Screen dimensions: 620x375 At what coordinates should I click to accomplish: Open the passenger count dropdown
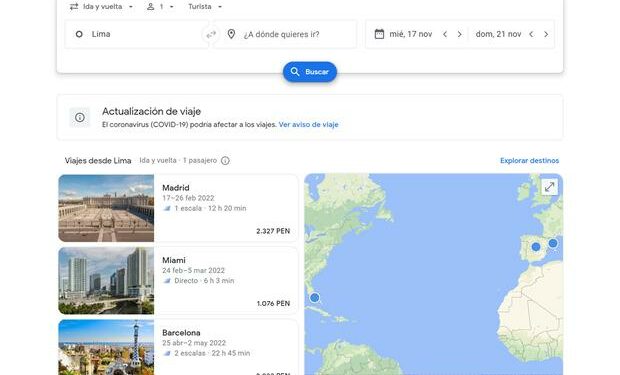(160, 7)
